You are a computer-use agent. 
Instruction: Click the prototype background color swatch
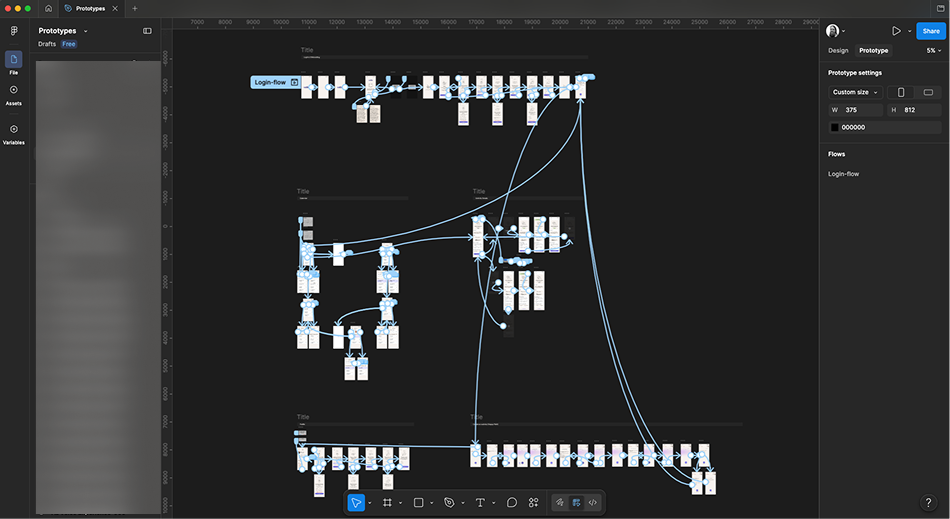click(x=834, y=127)
